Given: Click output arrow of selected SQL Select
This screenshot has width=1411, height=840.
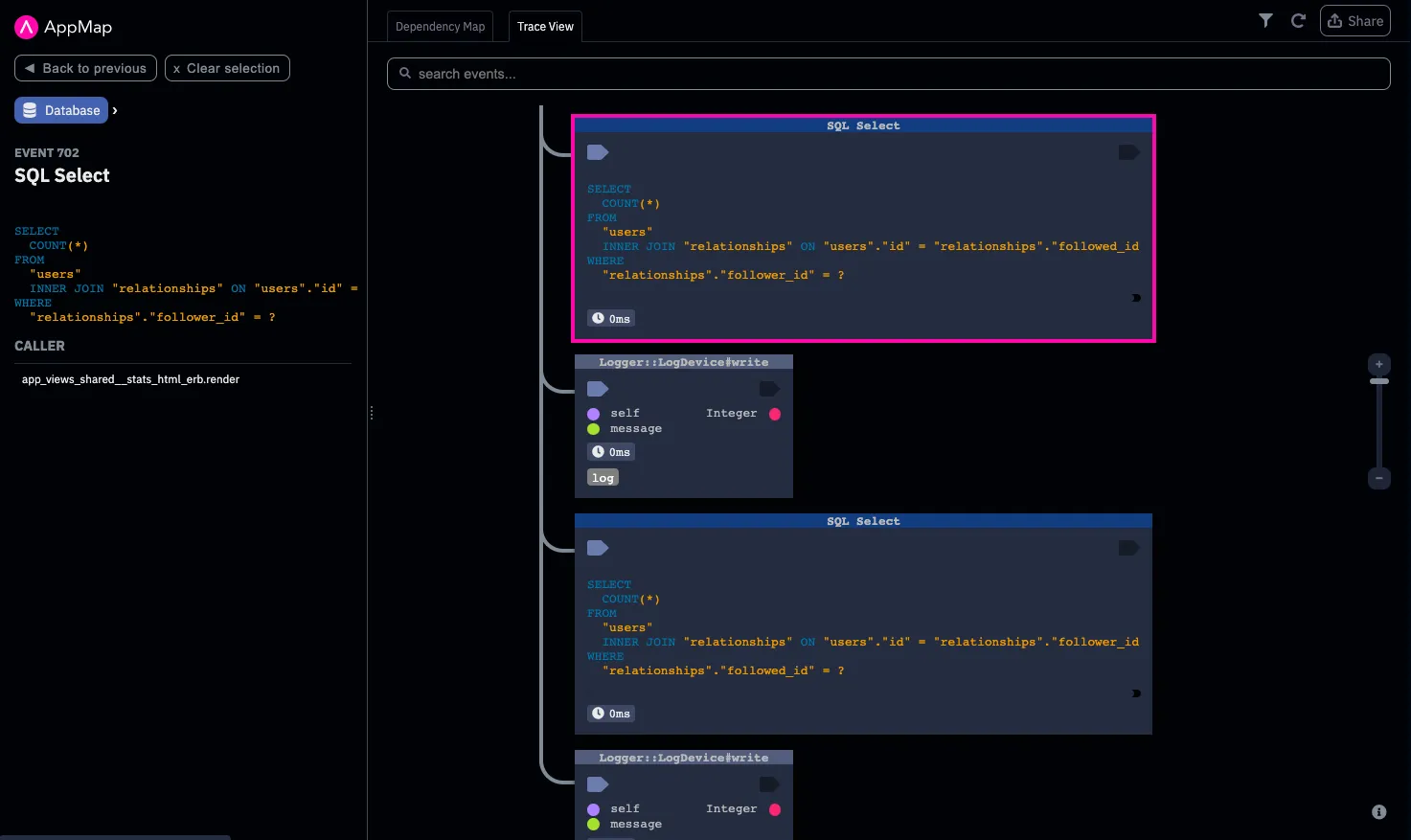Looking at the screenshot, I should 1129,152.
